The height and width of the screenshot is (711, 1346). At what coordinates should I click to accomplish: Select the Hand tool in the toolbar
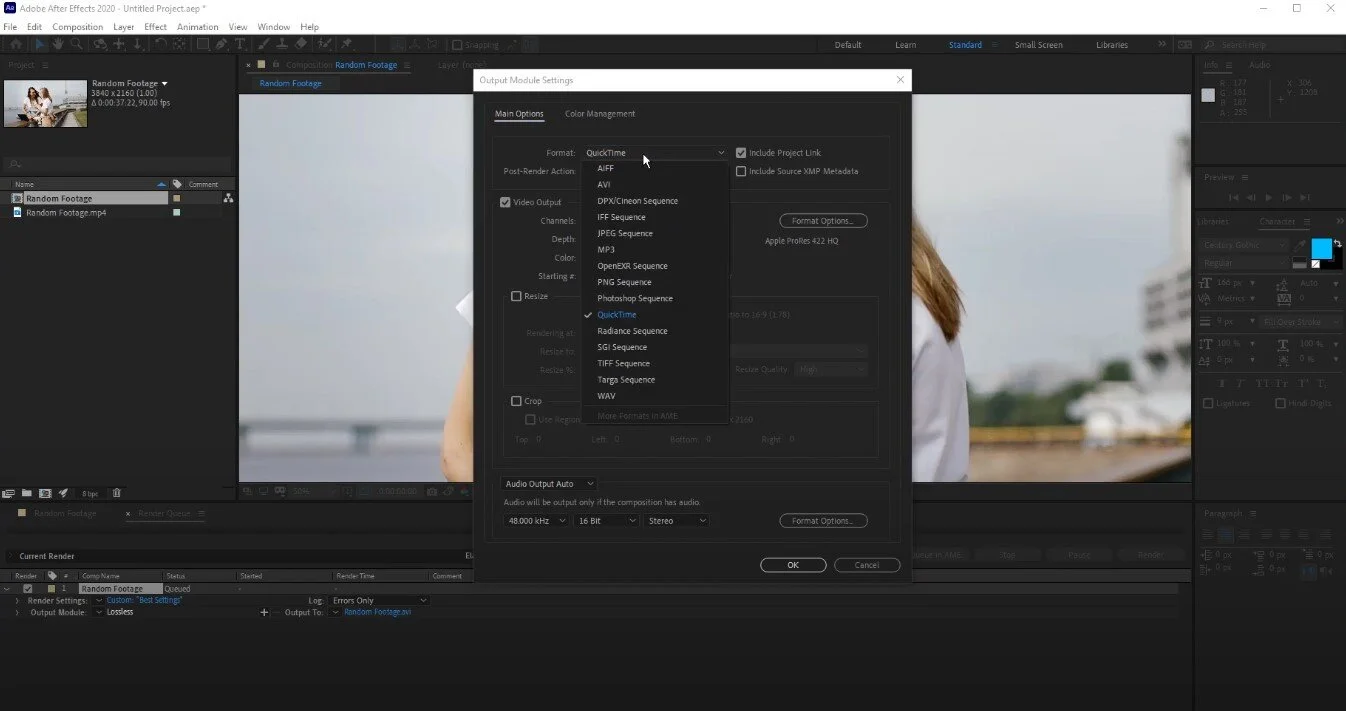(57, 44)
